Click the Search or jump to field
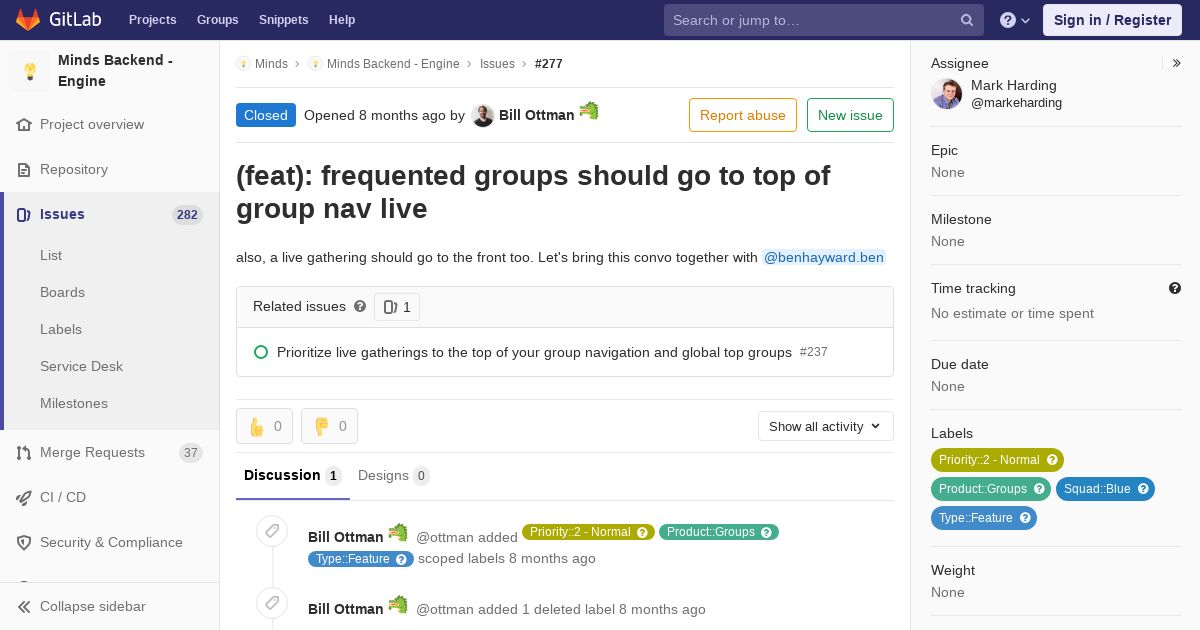The width and height of the screenshot is (1200, 630). click(x=824, y=20)
